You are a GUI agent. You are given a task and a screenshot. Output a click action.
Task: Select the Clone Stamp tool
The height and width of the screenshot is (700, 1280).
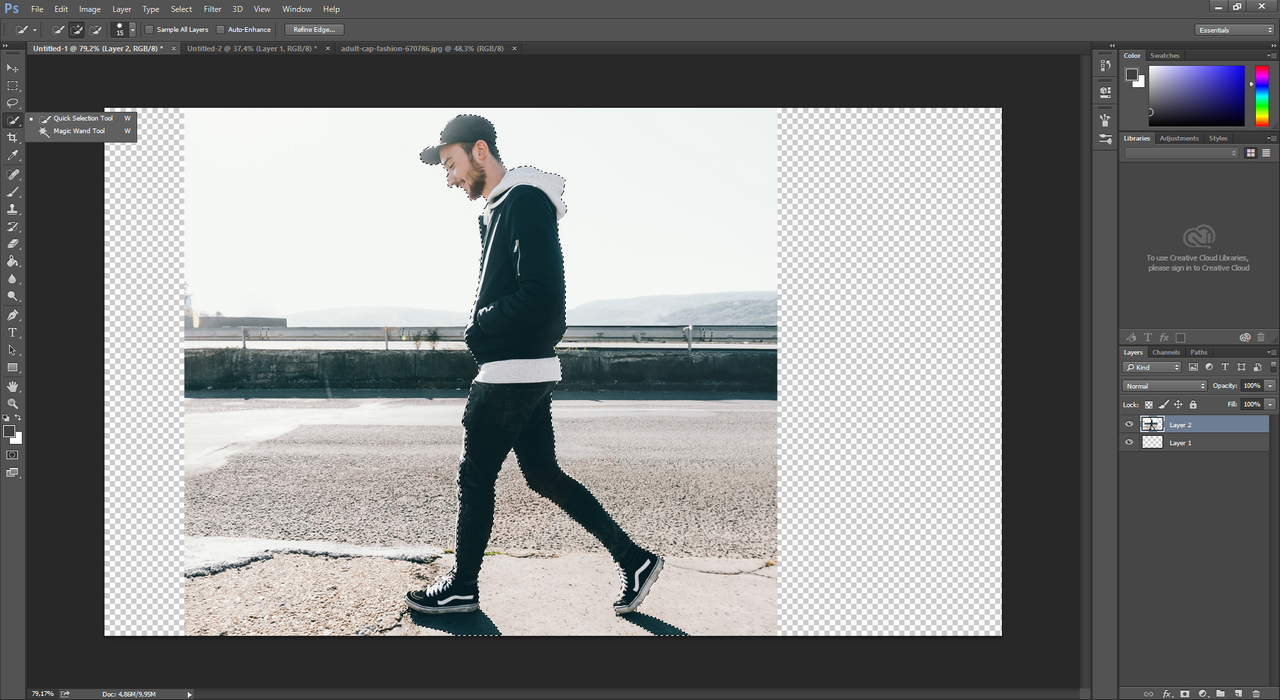pos(13,209)
